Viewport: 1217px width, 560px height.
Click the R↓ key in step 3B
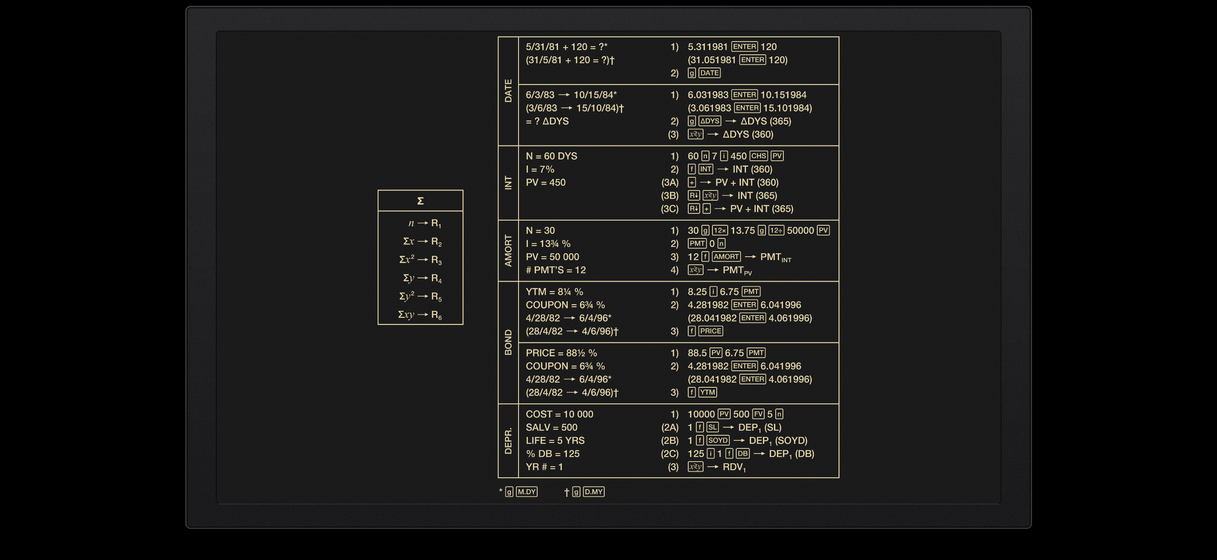click(x=694, y=195)
